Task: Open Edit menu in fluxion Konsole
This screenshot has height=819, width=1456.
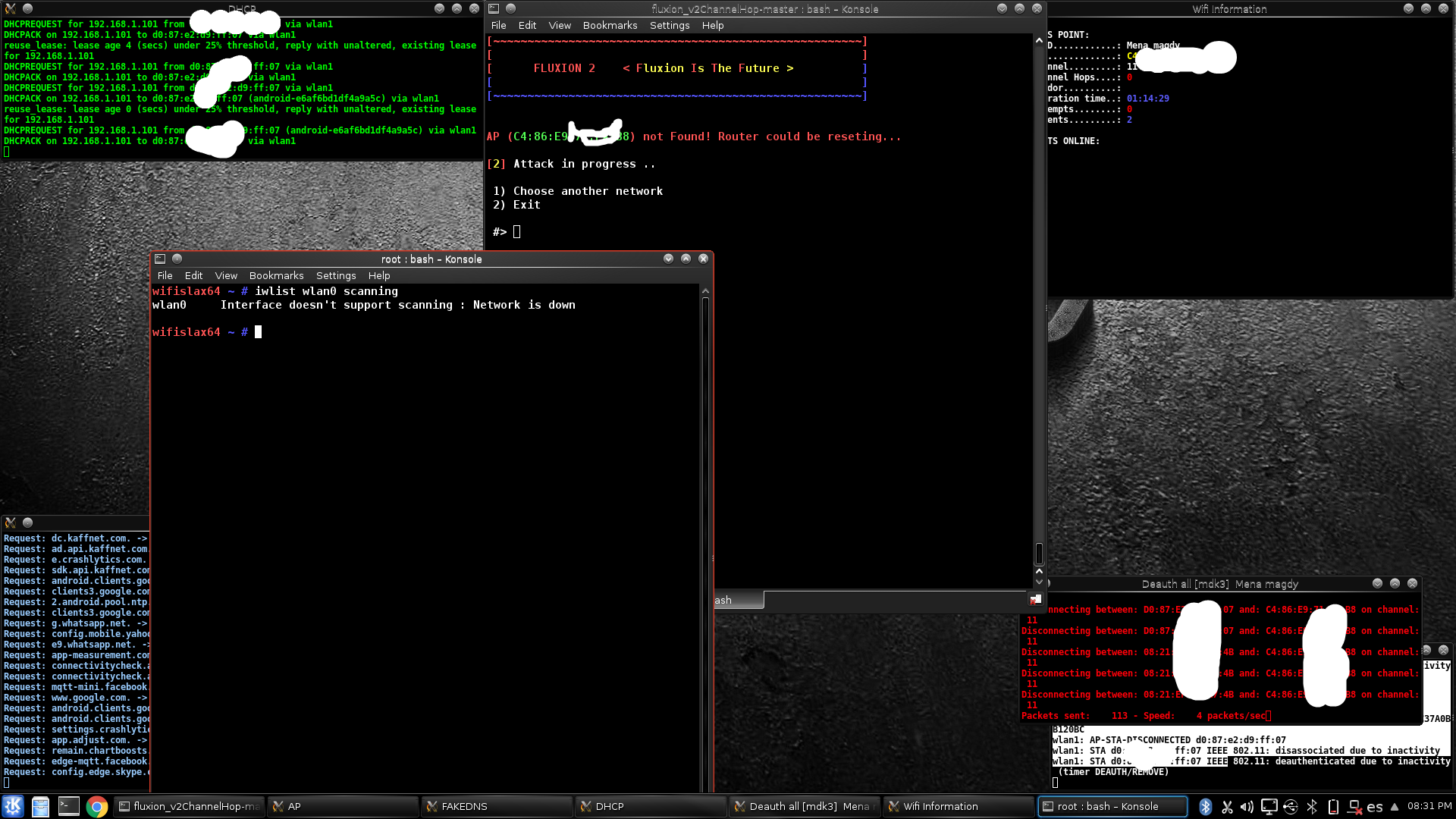Action: click(x=527, y=25)
